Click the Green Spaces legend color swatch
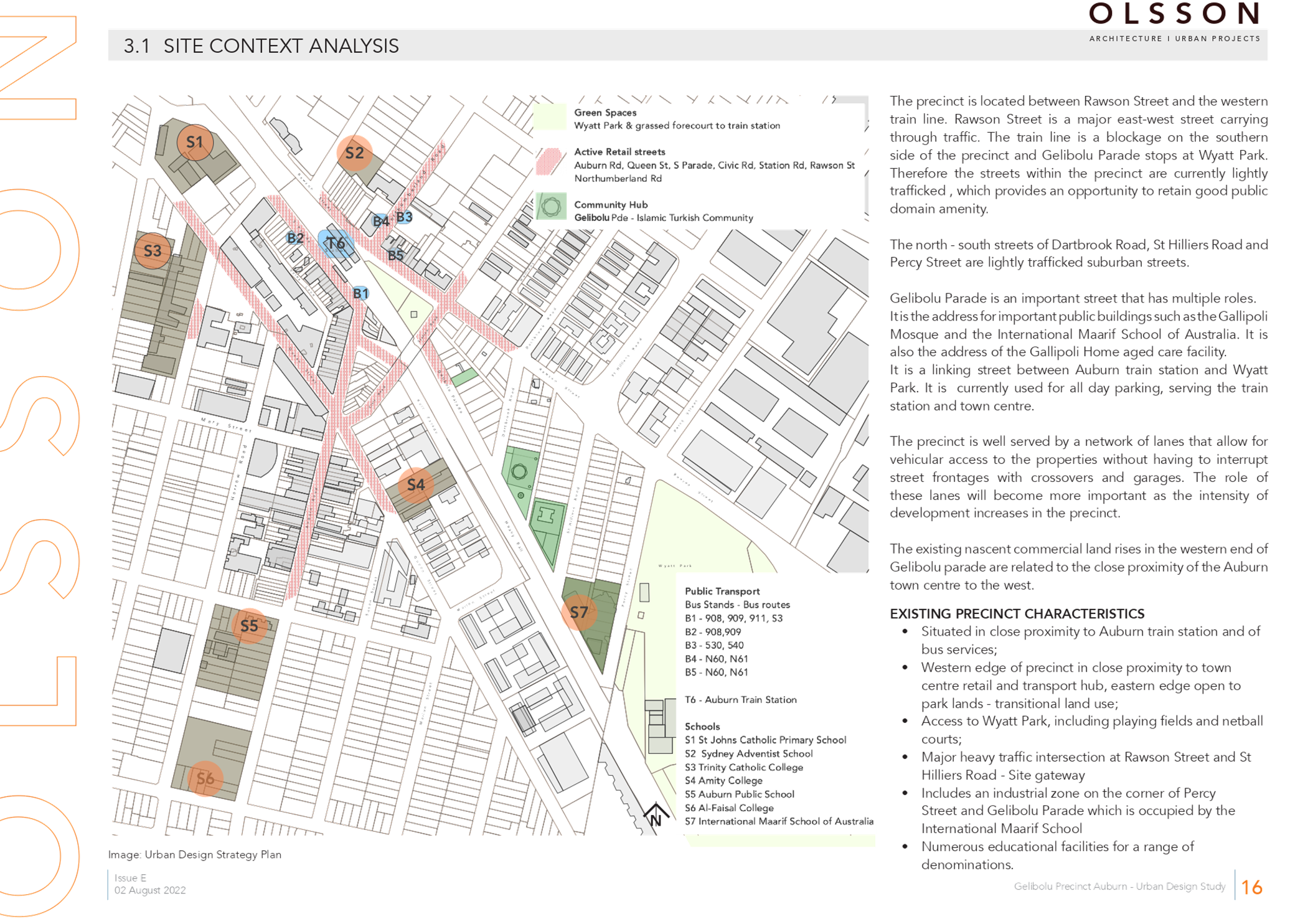1313x924 pixels. pyautogui.click(x=551, y=117)
